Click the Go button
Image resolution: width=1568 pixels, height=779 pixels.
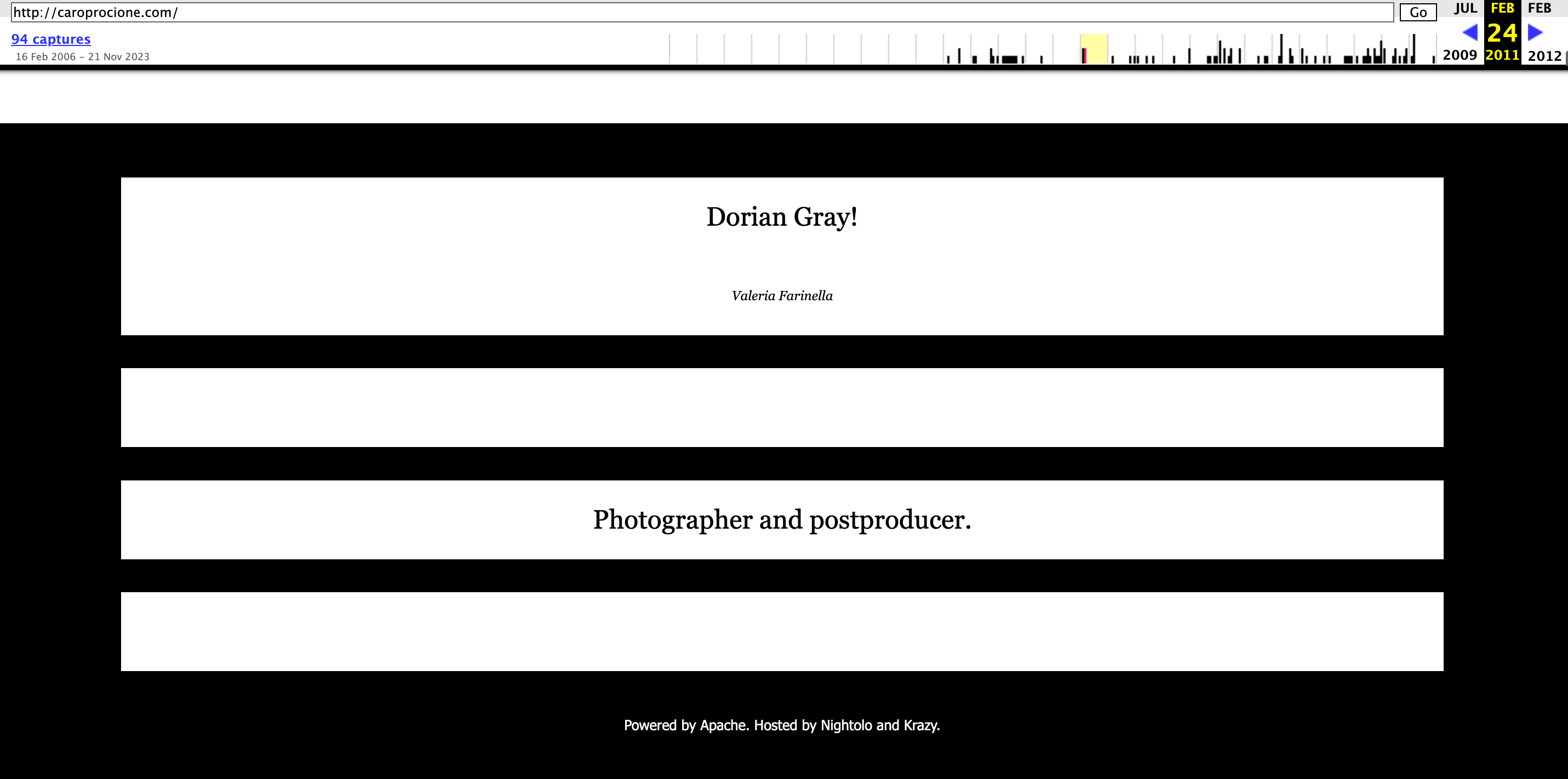[x=1418, y=12]
